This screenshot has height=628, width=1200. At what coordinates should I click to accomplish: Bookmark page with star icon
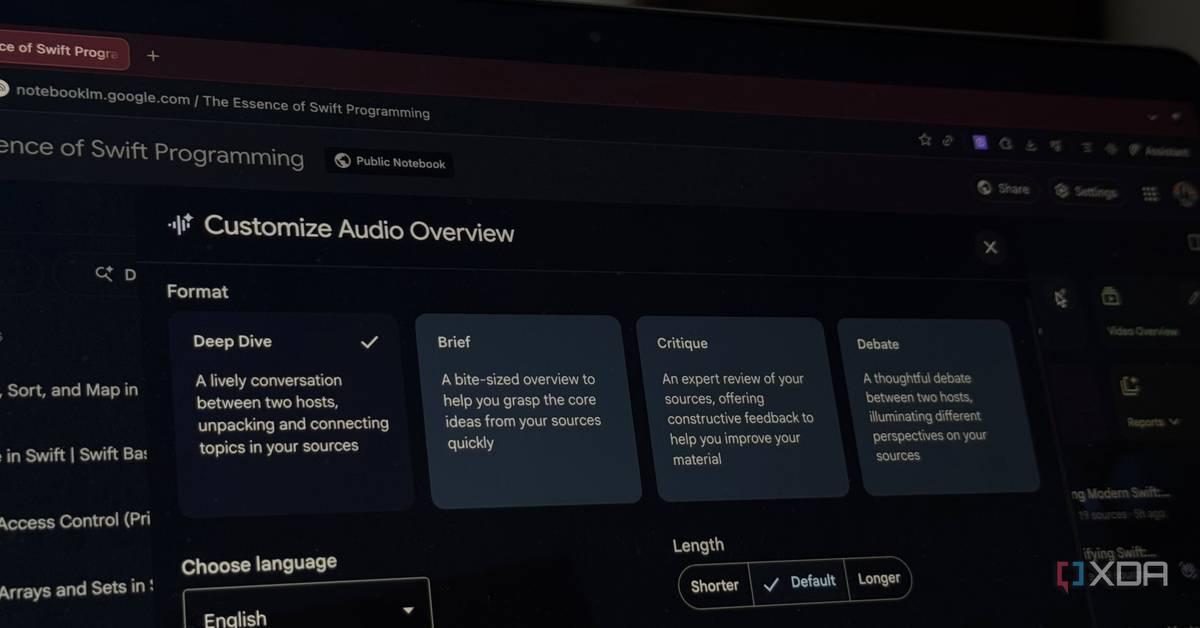click(x=925, y=140)
